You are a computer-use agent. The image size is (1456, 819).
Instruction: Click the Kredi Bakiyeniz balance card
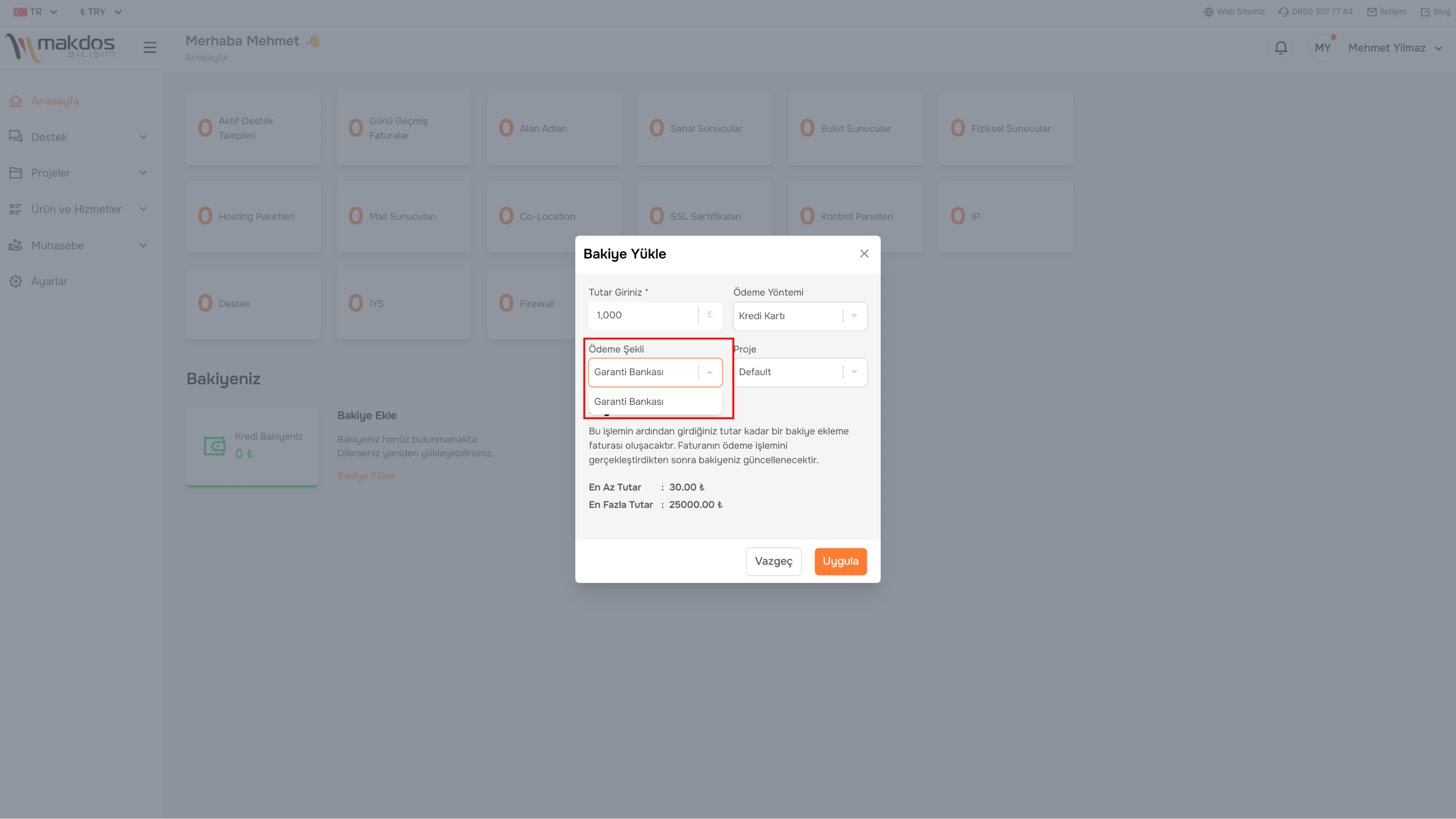(x=252, y=447)
